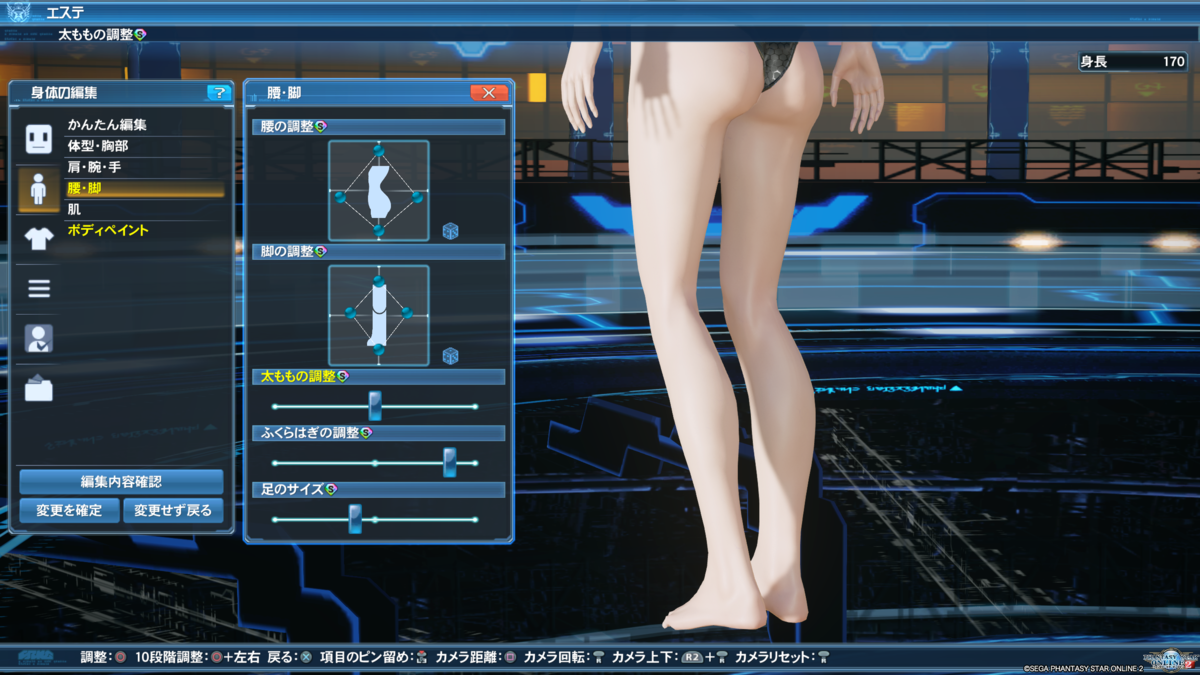The height and width of the screenshot is (675, 1200).
Task: Select ボディペイント menu entry
Action: (108, 230)
